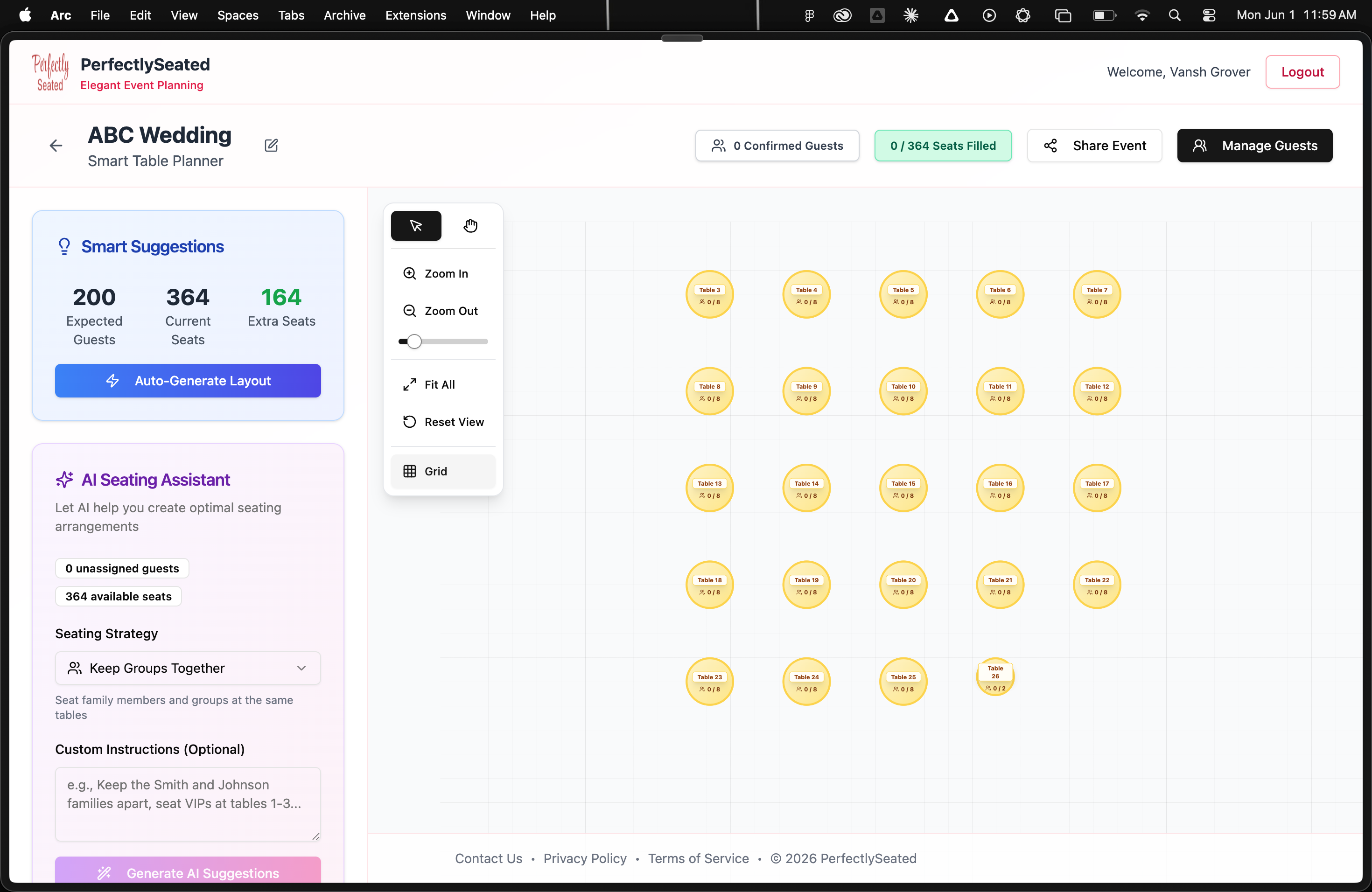1372x892 pixels.
Task: Open the Seating Strategy dropdown
Action: (188, 668)
